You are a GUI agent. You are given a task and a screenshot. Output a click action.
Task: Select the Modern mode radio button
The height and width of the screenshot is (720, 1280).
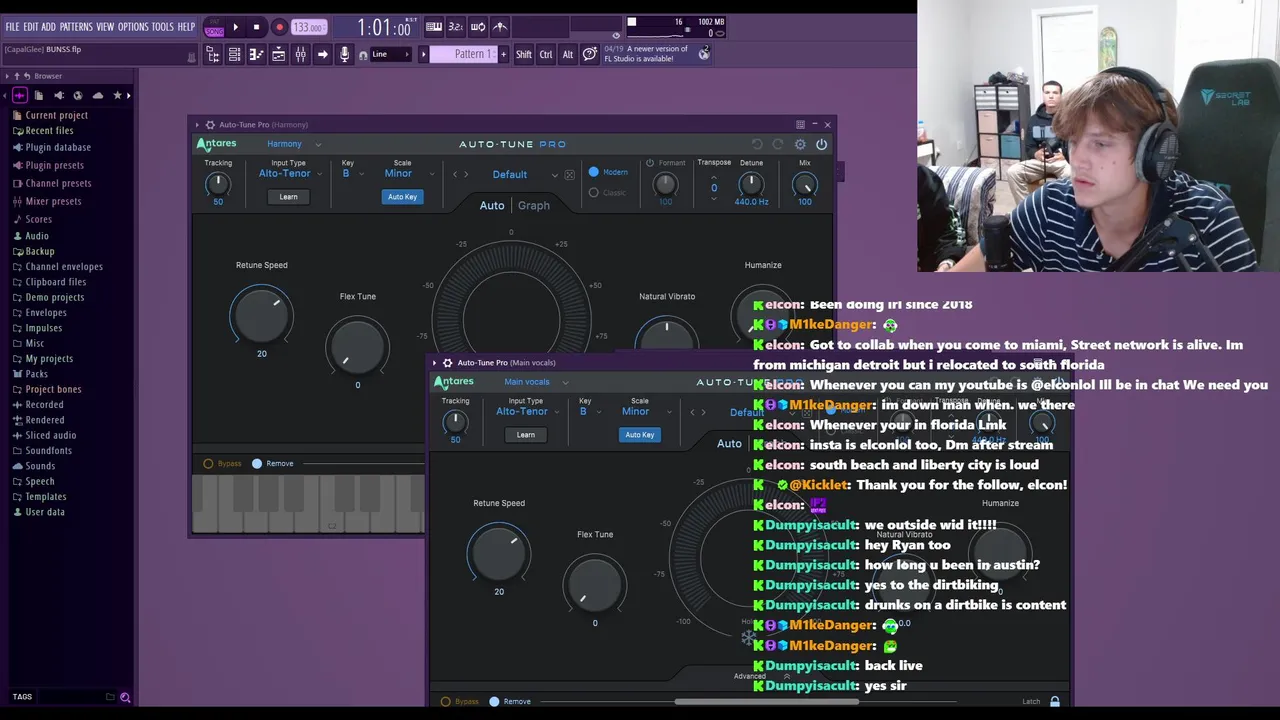click(x=594, y=172)
